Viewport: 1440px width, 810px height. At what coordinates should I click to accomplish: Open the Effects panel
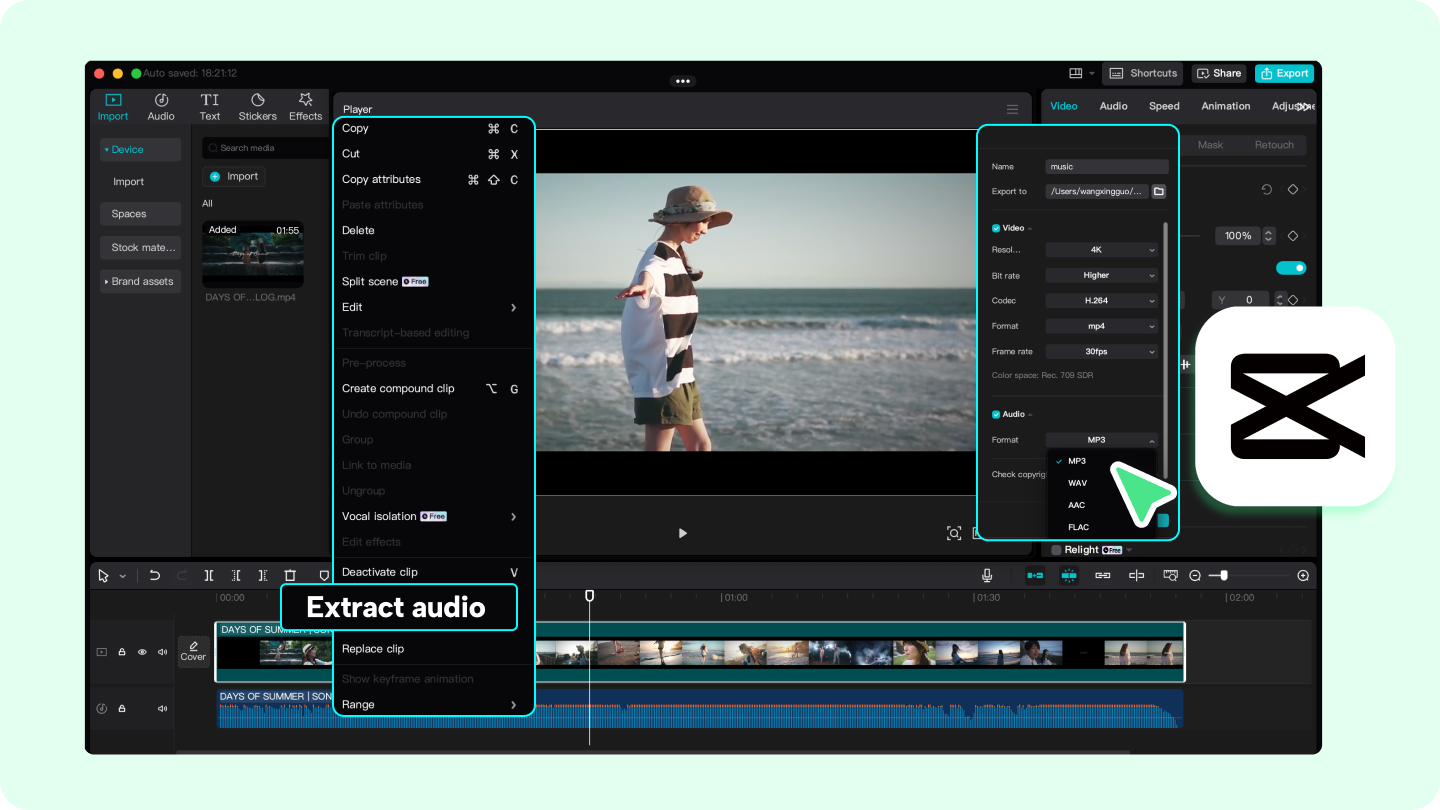tap(305, 106)
